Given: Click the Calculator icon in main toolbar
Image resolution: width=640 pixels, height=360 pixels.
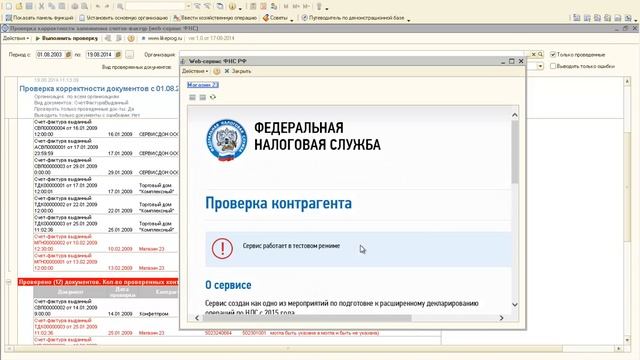Looking at the screenshot, I should tap(253, 6).
